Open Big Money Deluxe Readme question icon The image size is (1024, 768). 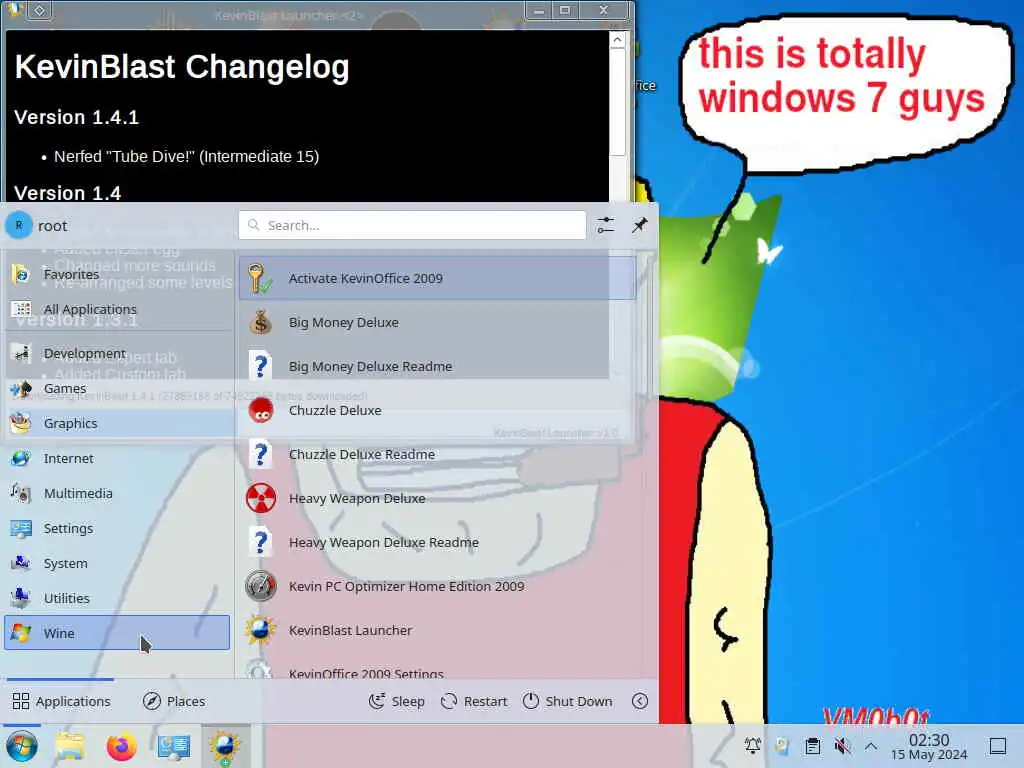[x=261, y=366]
